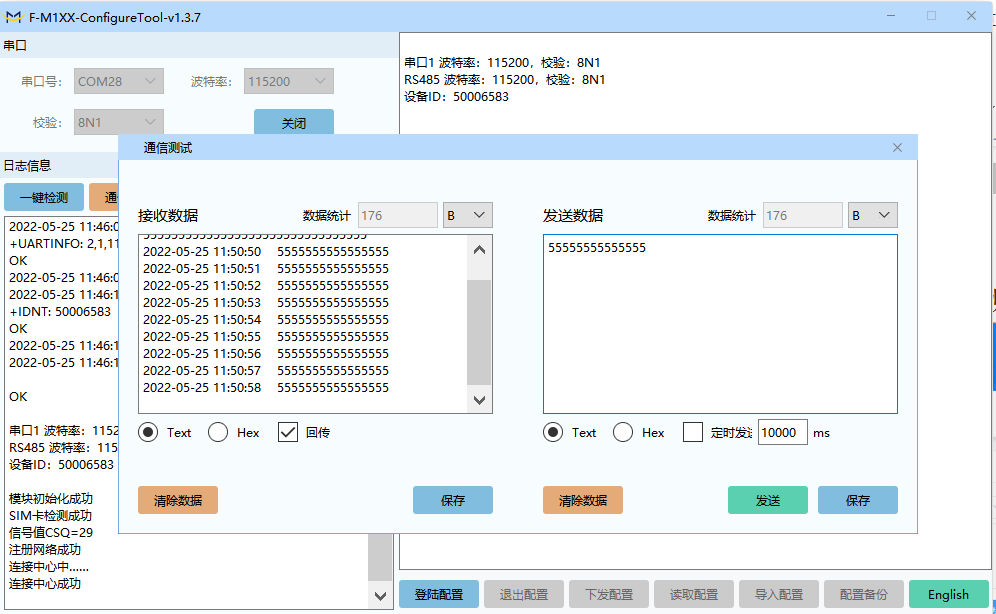
Task: Click the SIM卡检测成功 log line
Action: (50, 516)
